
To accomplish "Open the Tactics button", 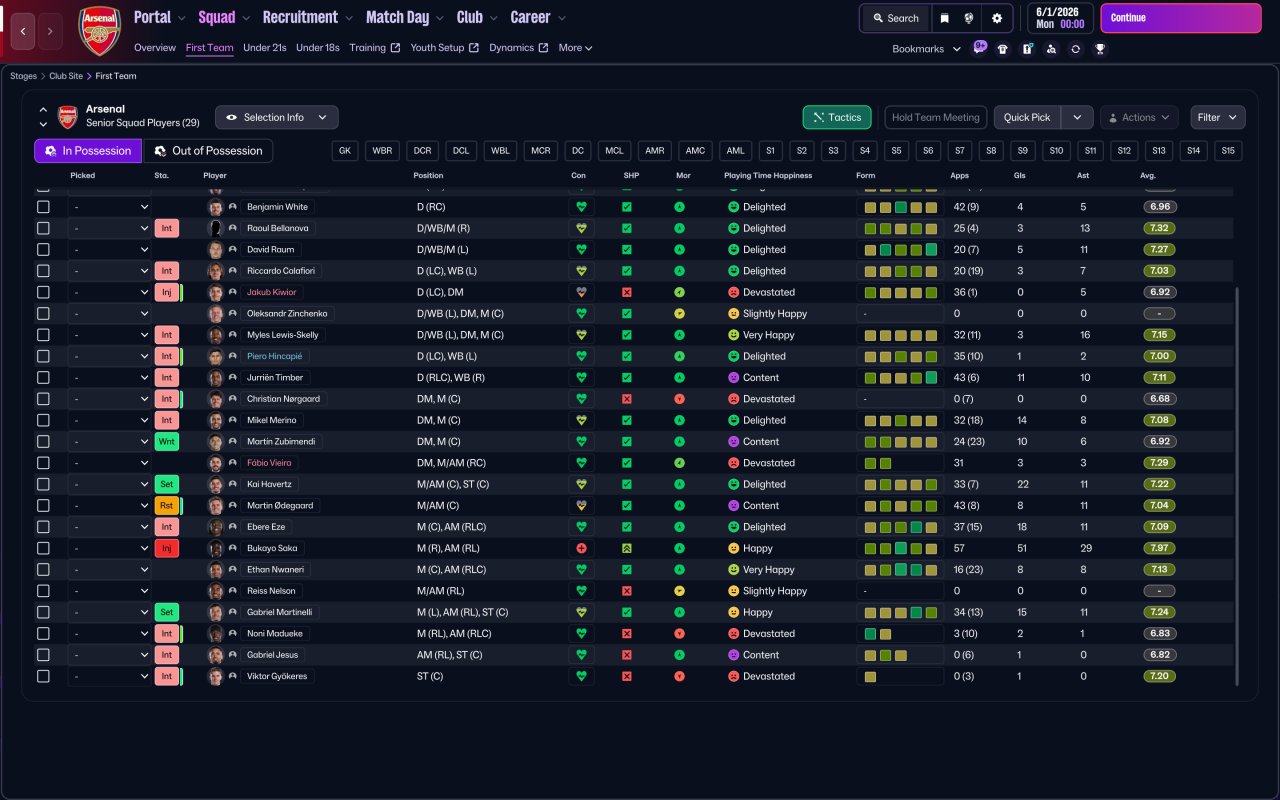I will [837, 117].
